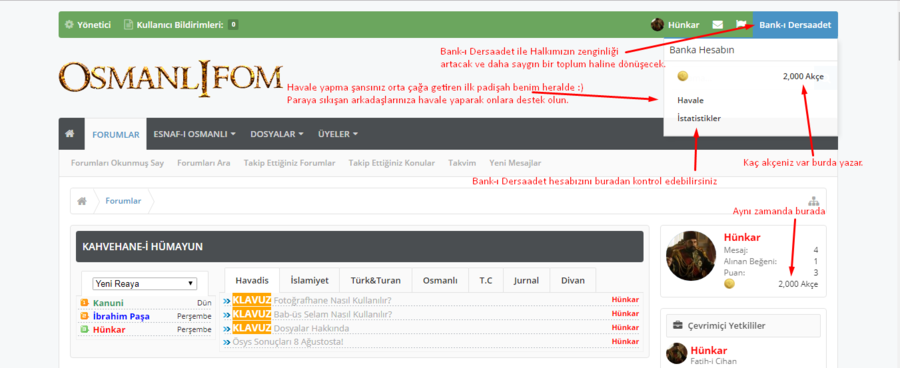Click the orange icon beside İbrahim Paşa

pyautogui.click(x=84, y=316)
